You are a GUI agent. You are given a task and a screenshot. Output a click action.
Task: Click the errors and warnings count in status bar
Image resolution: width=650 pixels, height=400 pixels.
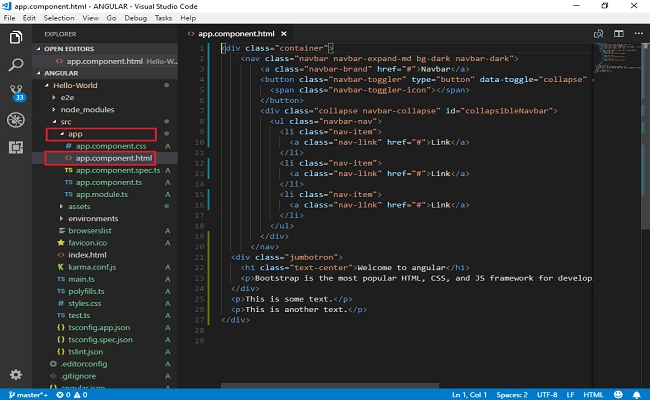tap(72, 395)
